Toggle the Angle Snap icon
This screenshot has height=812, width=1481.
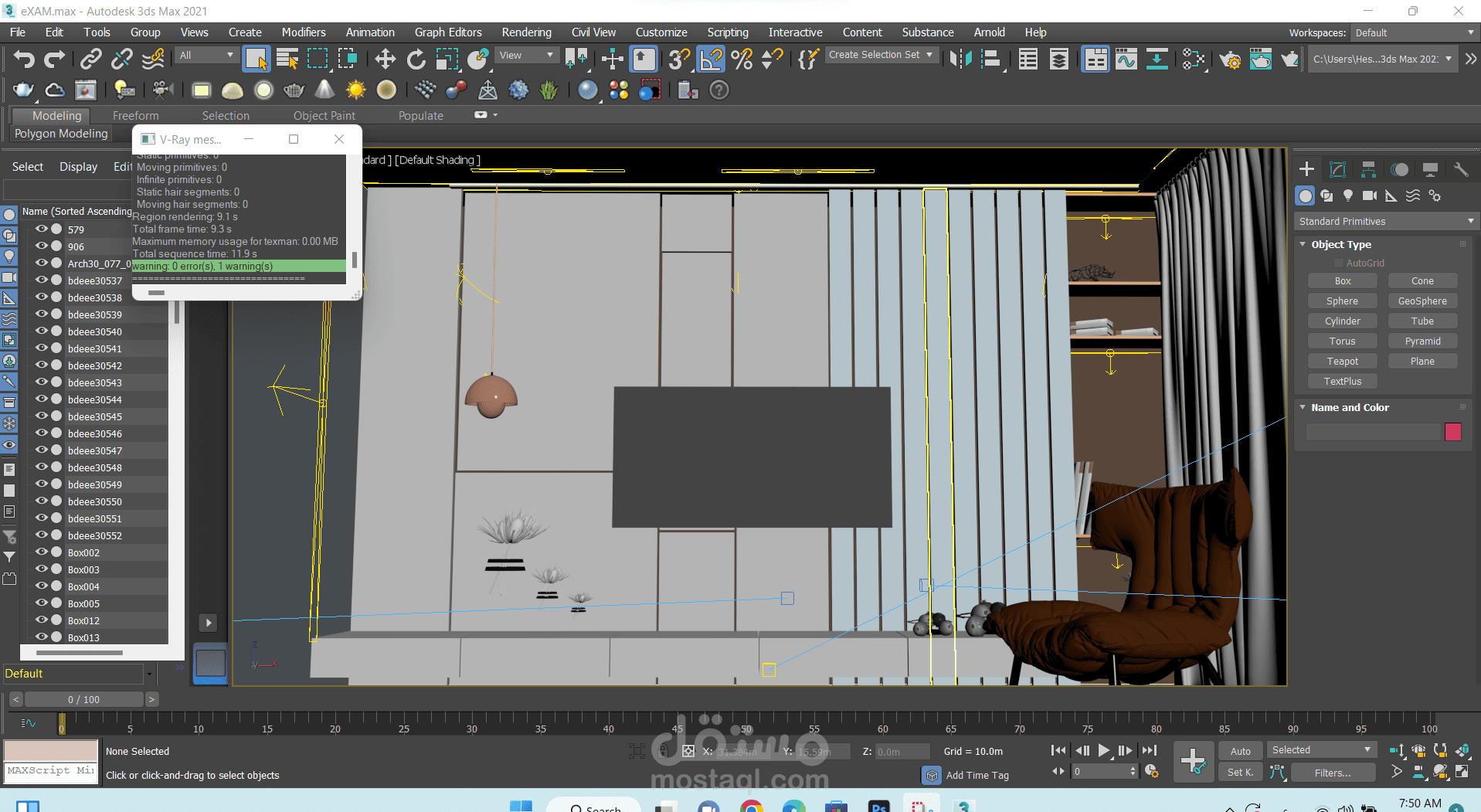(x=711, y=59)
